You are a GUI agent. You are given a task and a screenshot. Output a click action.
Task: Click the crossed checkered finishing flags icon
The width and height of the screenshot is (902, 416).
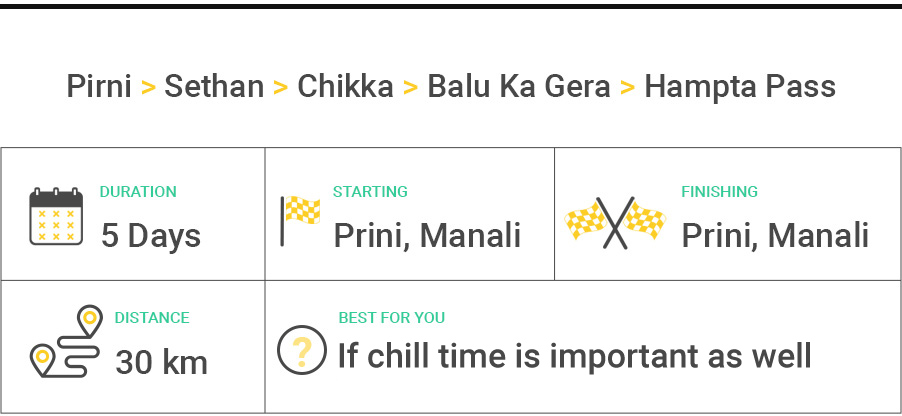click(x=616, y=220)
